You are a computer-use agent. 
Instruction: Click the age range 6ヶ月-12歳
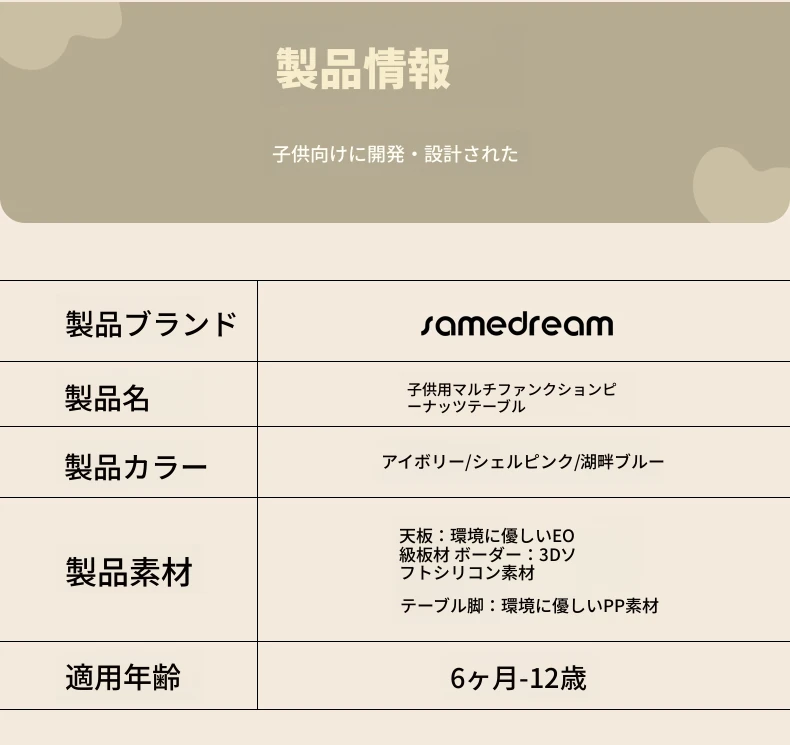pos(518,678)
